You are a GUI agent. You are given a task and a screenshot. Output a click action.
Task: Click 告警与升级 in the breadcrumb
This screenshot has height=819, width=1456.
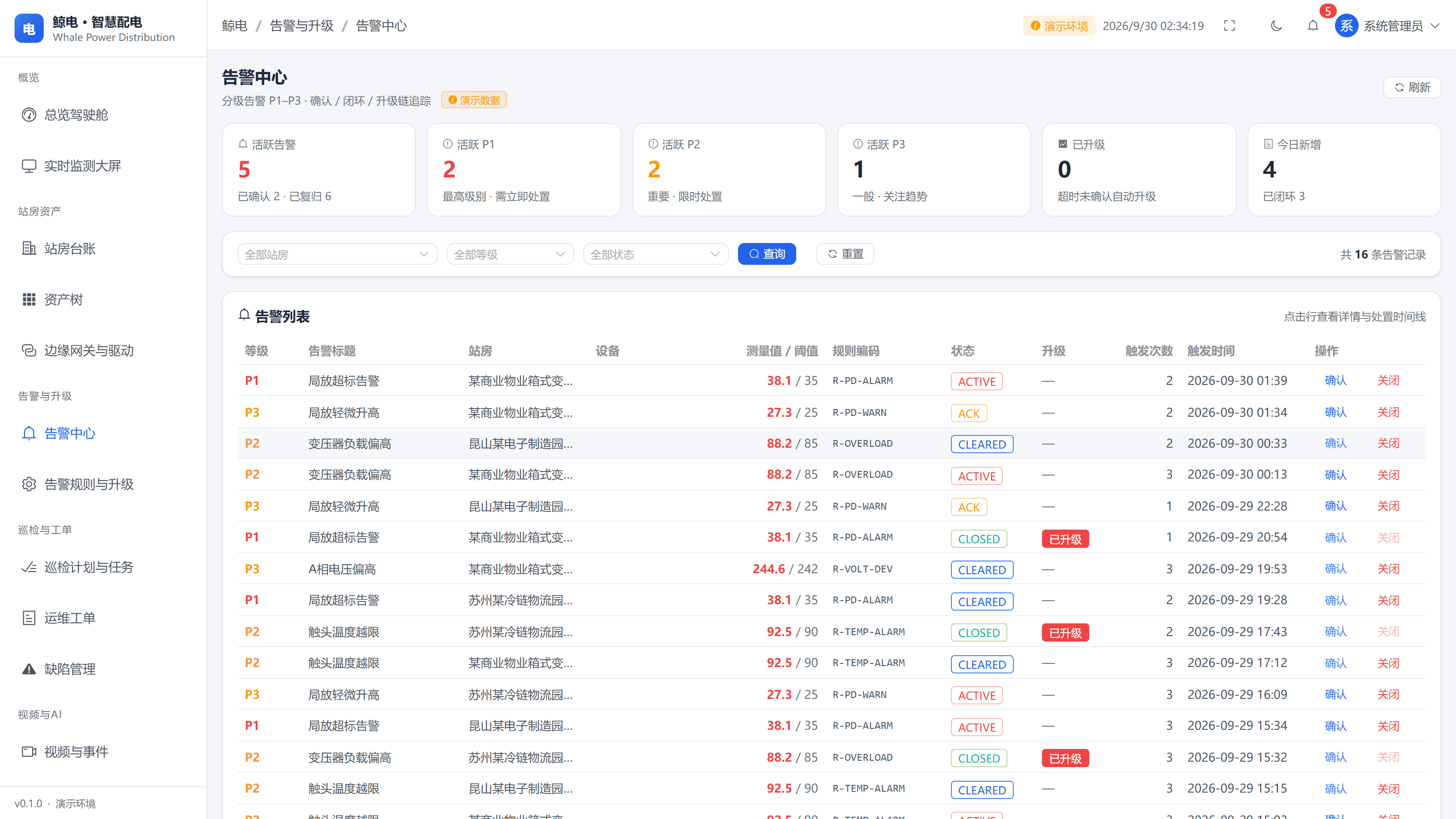302,25
